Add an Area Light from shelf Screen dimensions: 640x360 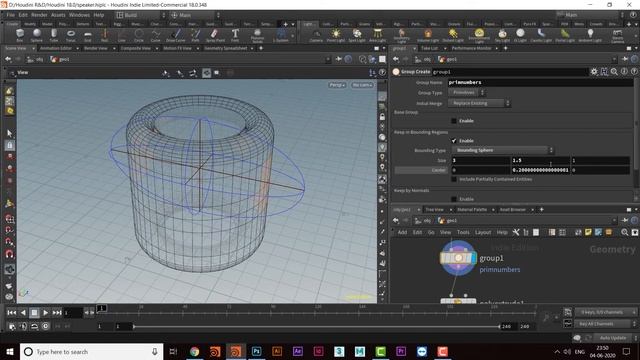[x=377, y=35]
